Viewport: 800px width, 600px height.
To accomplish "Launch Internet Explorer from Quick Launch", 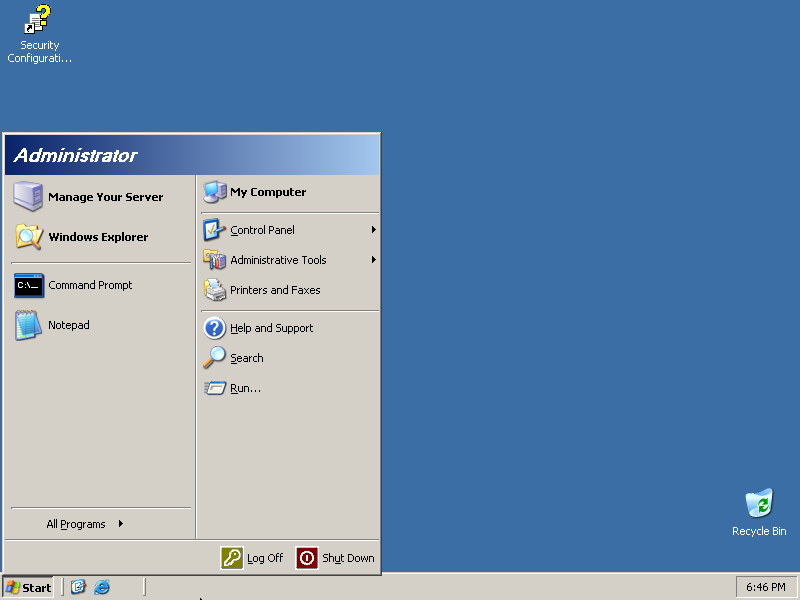I will (102, 587).
